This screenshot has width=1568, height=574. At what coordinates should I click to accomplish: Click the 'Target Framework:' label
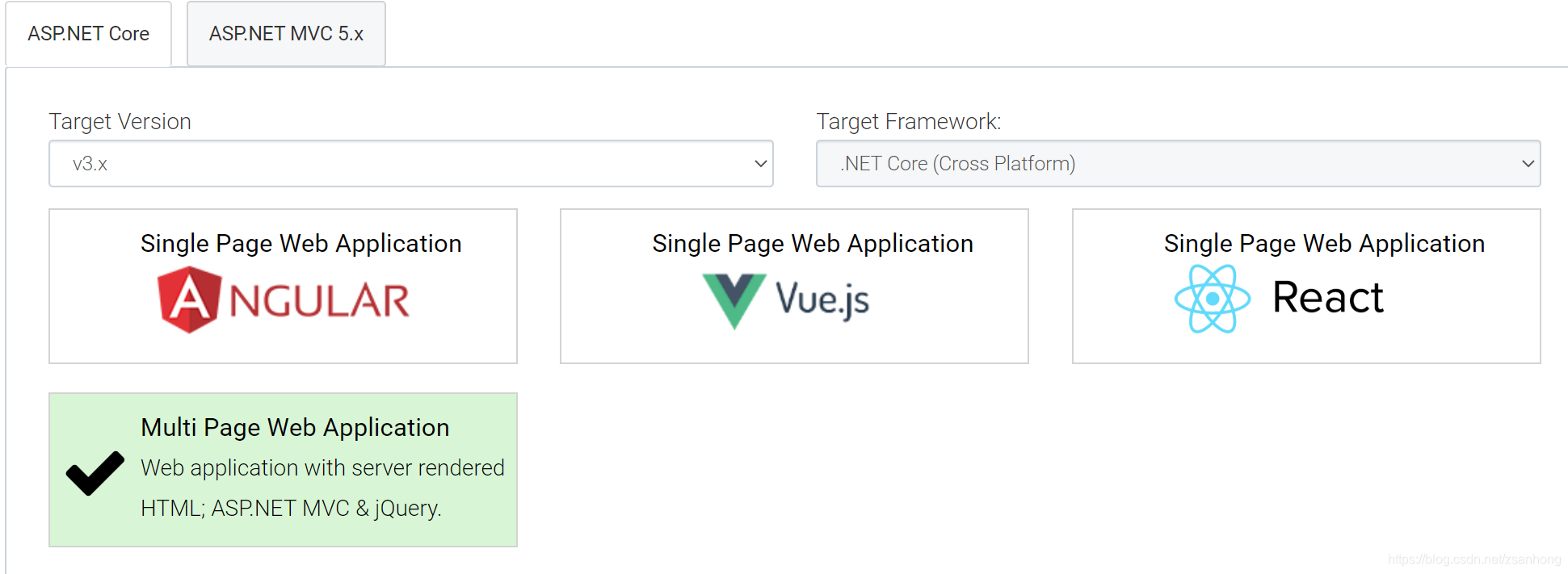pos(909,122)
